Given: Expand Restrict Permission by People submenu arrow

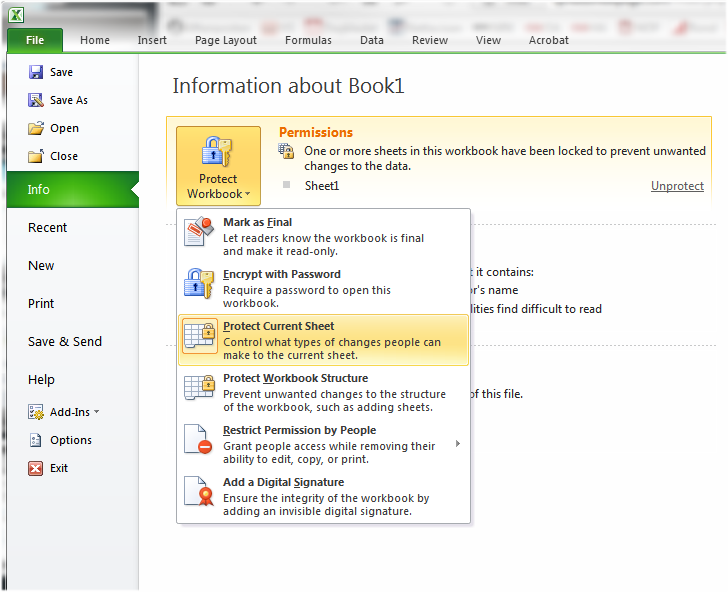Looking at the screenshot, I should click(x=458, y=443).
